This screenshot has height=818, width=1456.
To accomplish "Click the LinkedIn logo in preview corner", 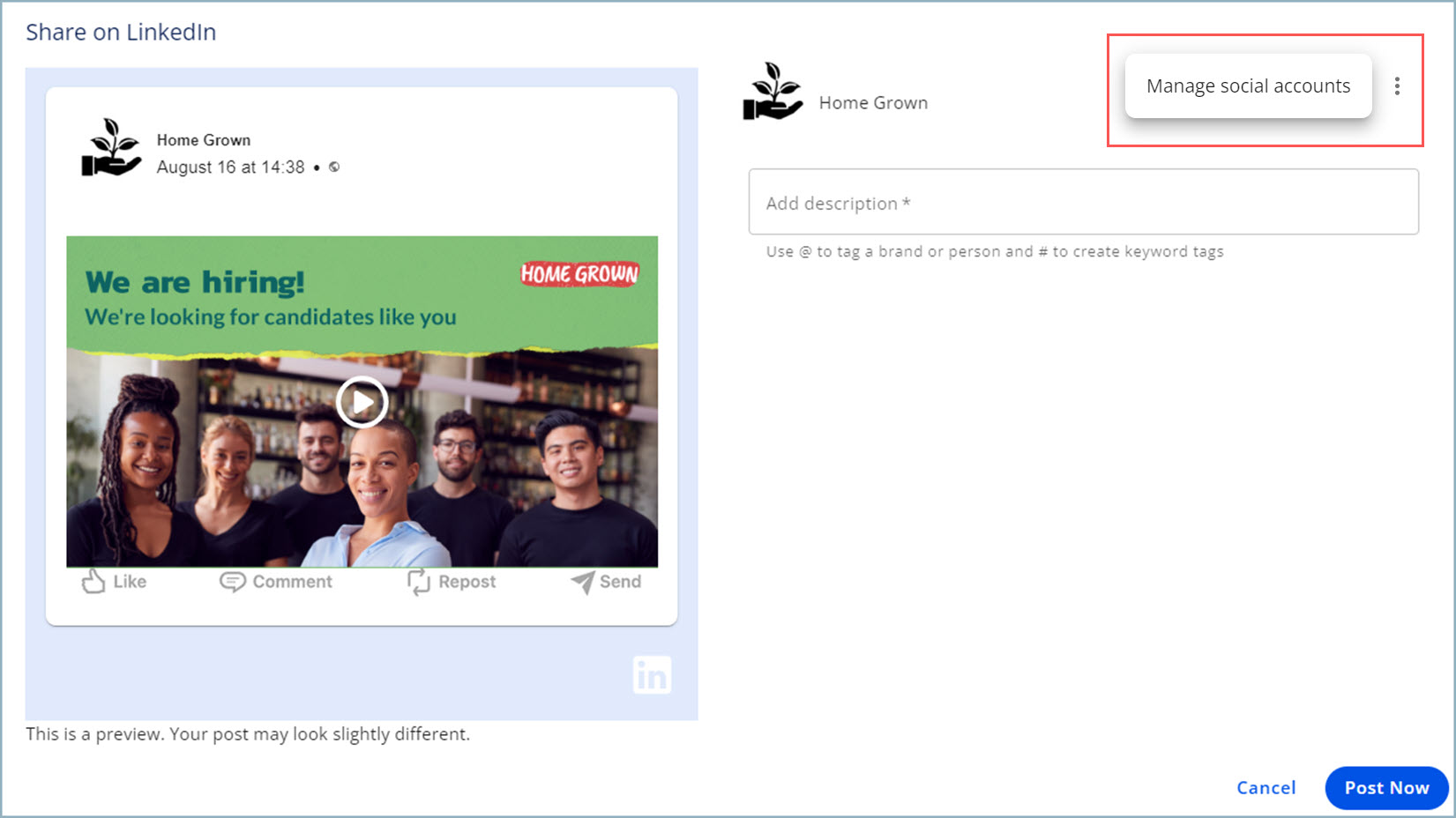I will pos(652,675).
